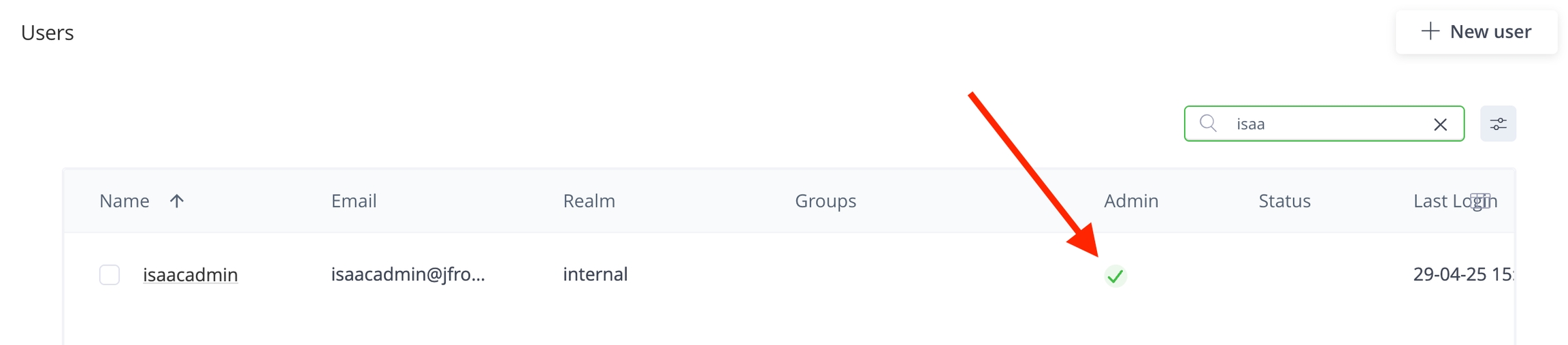The height and width of the screenshot is (345, 1568).
Task: Click the magnifying glass search icon
Action: tap(1208, 123)
